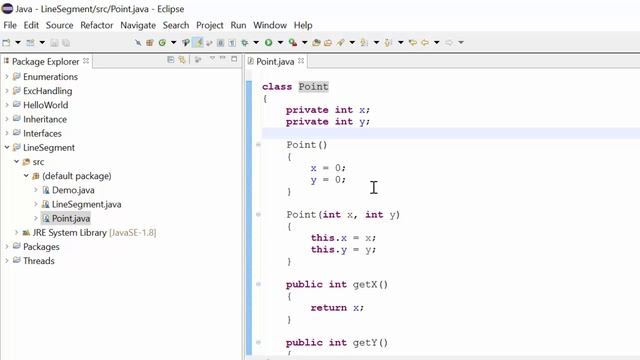640x360 pixels.
Task: Expand the JRE System Library node
Action: click(16, 233)
